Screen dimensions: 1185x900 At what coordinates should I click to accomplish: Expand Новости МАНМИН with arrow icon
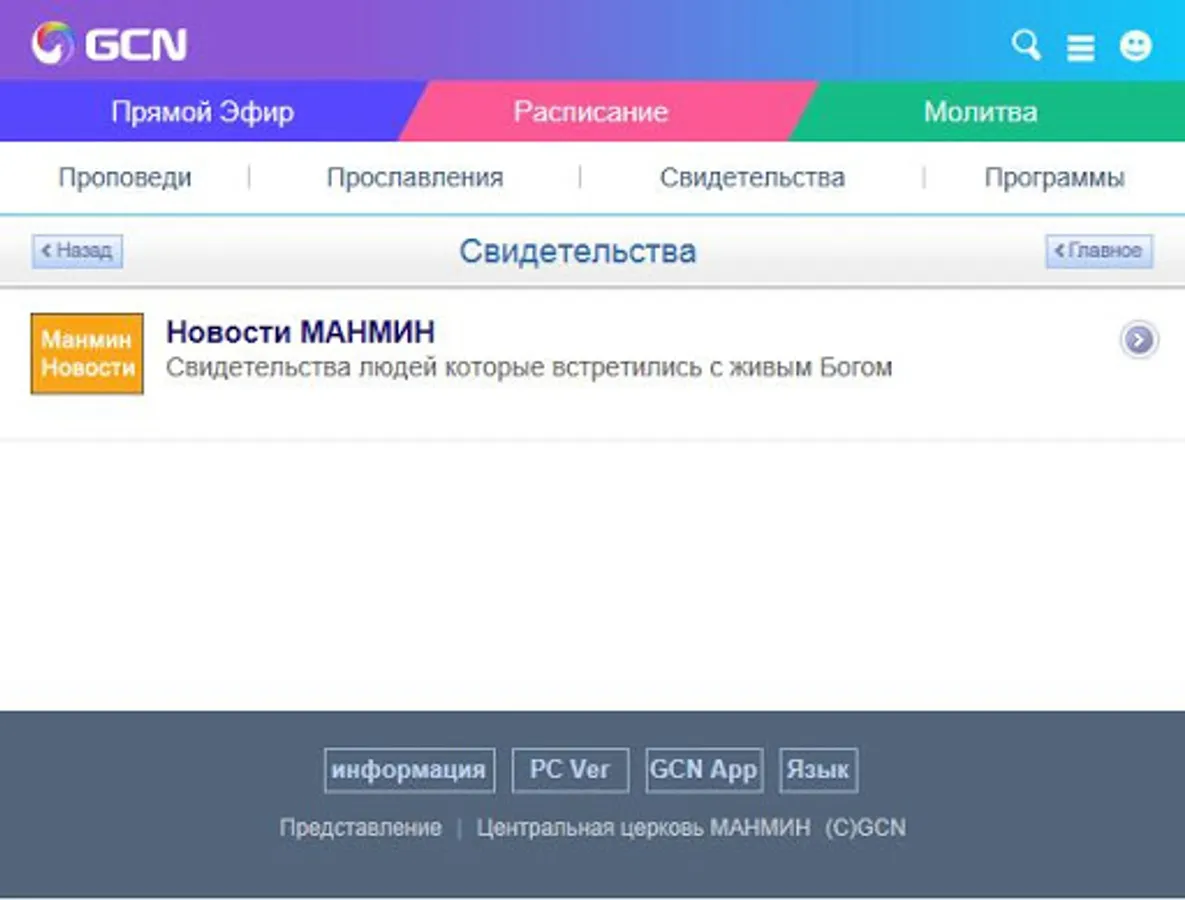[1139, 339]
